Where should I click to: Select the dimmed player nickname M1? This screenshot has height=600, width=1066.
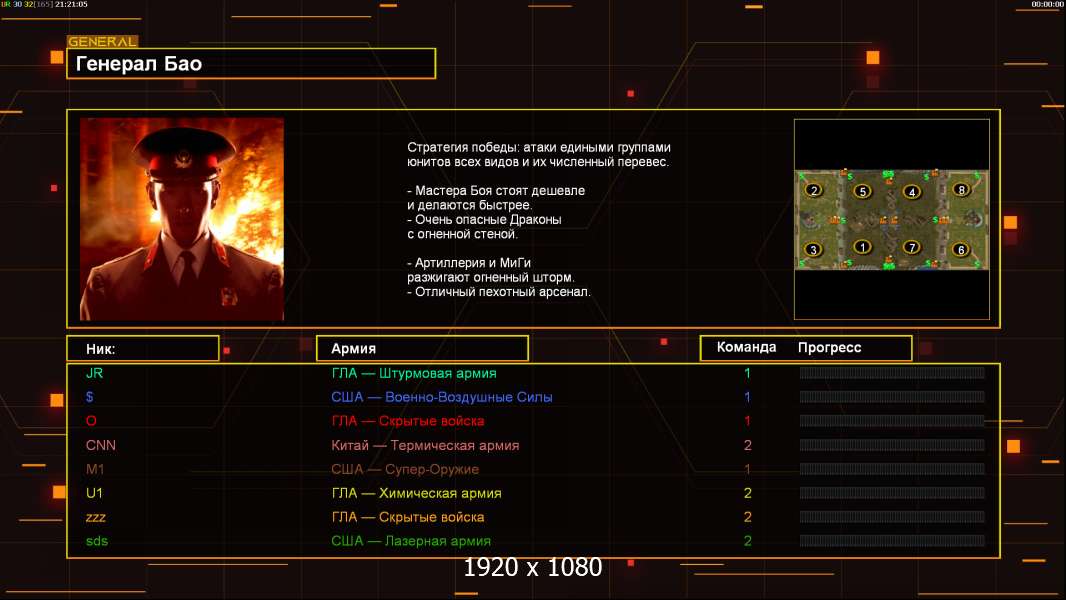[95, 469]
